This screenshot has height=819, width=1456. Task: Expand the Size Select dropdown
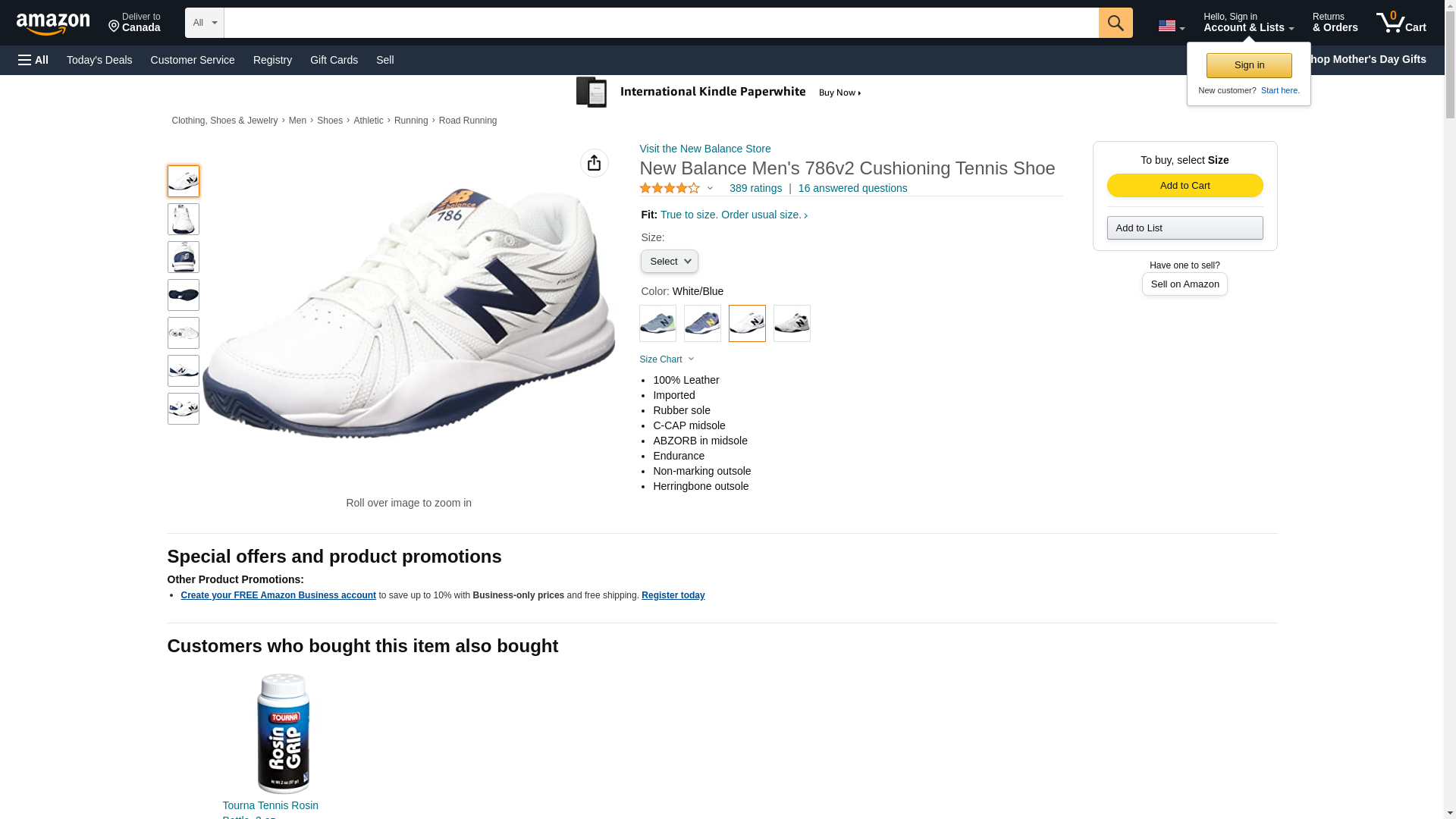point(669,262)
